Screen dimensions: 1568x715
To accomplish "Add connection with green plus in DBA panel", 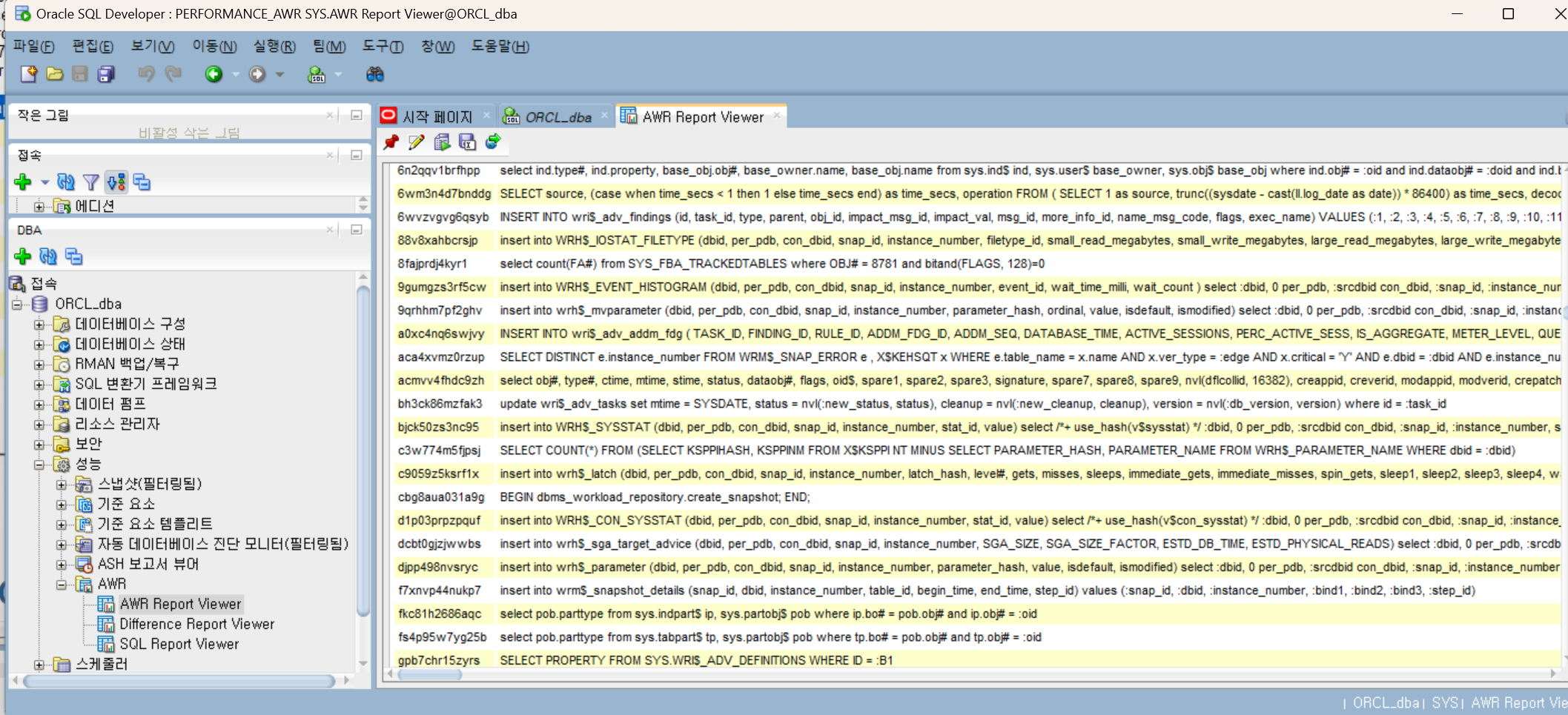I will (x=23, y=256).
